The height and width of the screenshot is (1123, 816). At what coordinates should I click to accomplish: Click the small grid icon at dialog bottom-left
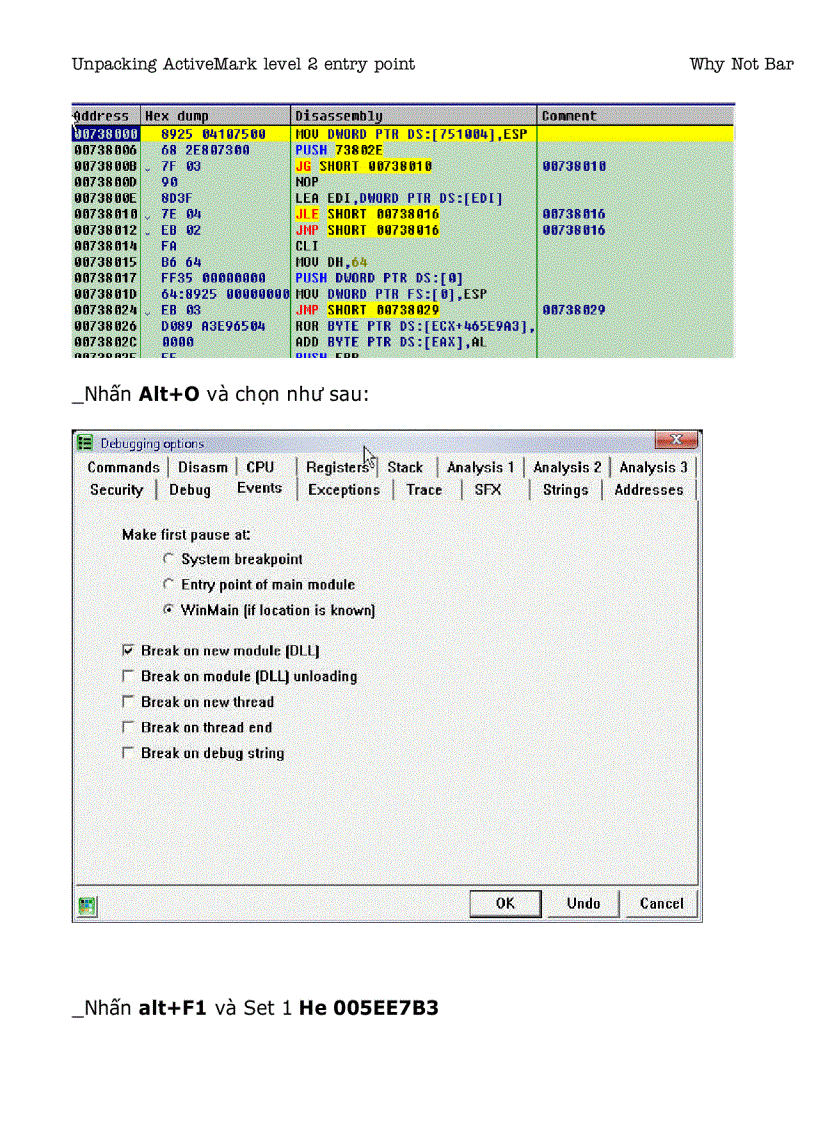[x=87, y=903]
